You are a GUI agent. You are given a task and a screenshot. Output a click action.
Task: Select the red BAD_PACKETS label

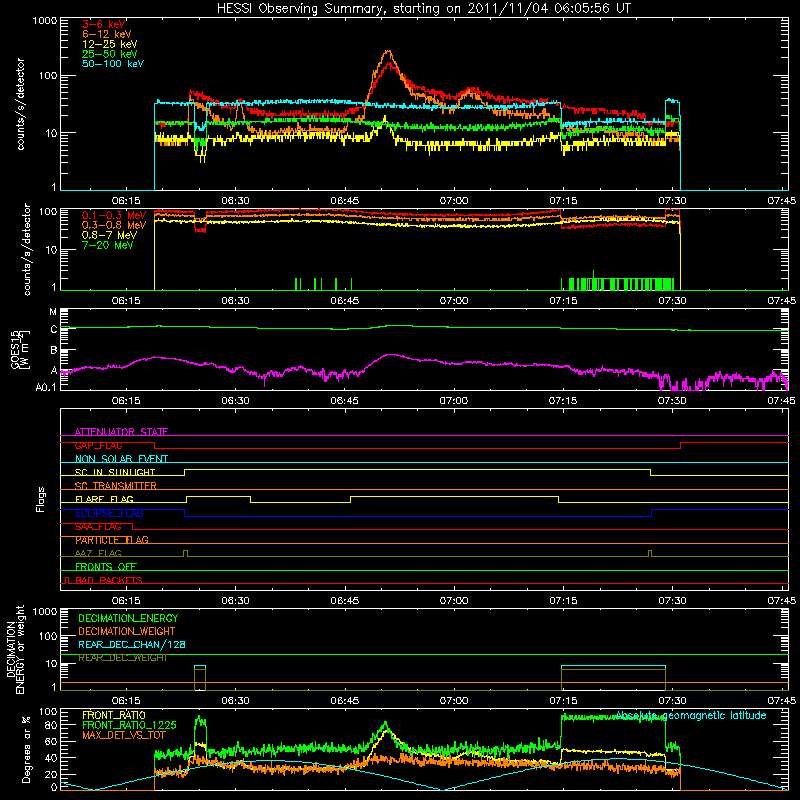click(109, 580)
